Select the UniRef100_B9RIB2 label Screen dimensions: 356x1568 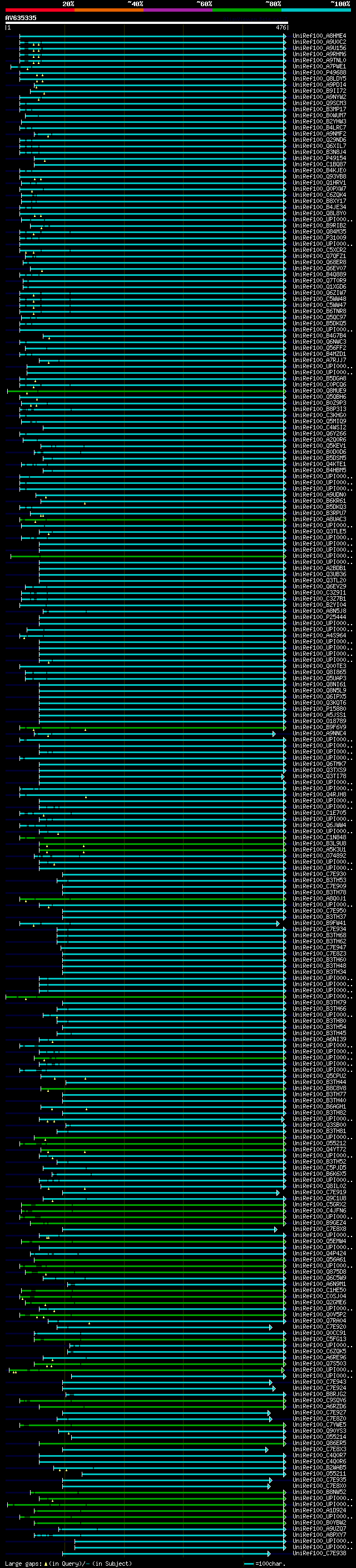(319, 226)
